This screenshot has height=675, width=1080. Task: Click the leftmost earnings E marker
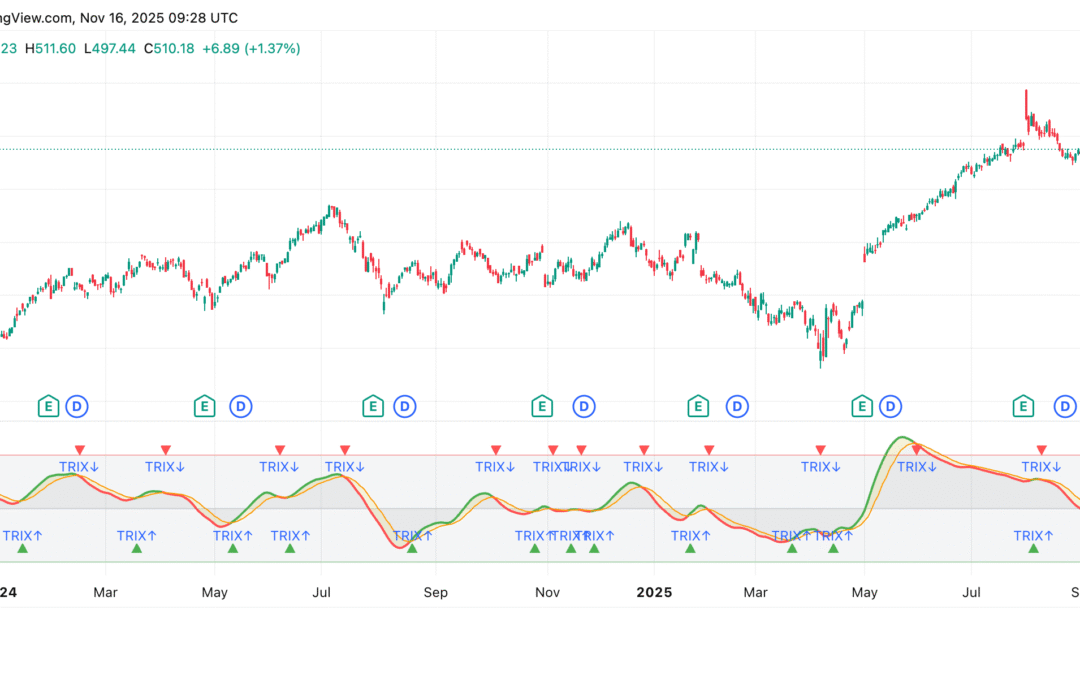[48, 406]
